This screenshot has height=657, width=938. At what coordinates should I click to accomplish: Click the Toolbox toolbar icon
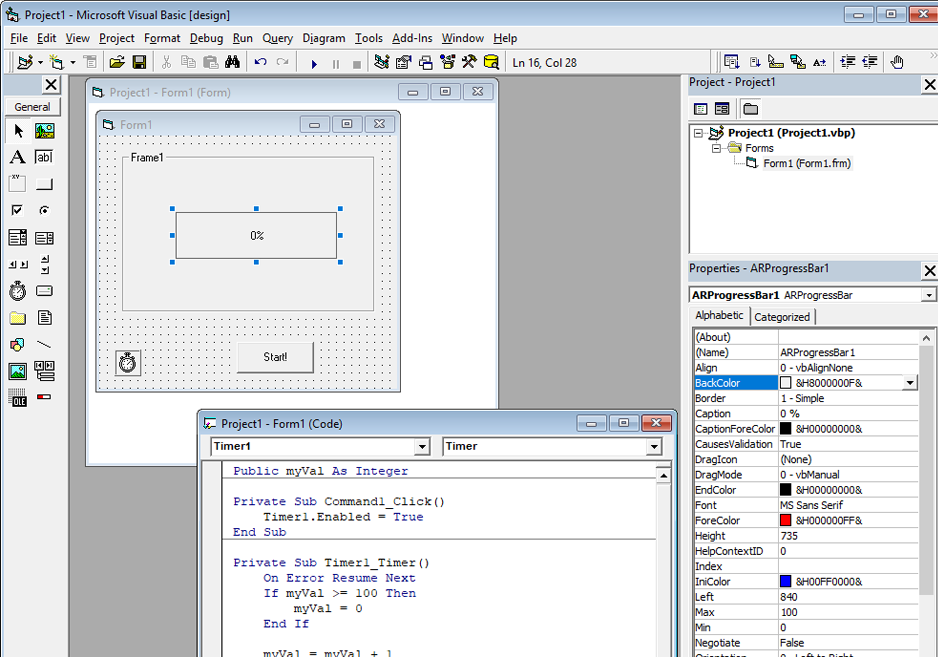(x=469, y=62)
